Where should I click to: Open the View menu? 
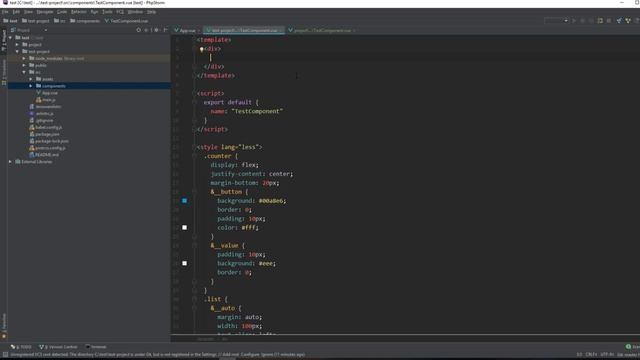pos(28,12)
